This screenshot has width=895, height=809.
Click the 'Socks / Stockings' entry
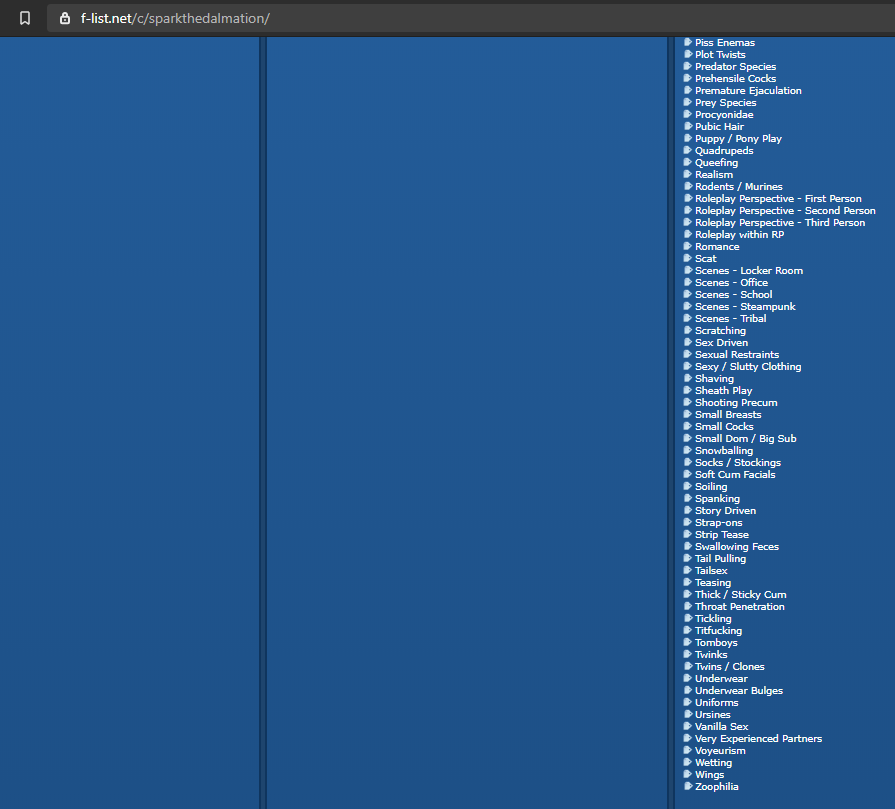pyautogui.click(x=738, y=462)
